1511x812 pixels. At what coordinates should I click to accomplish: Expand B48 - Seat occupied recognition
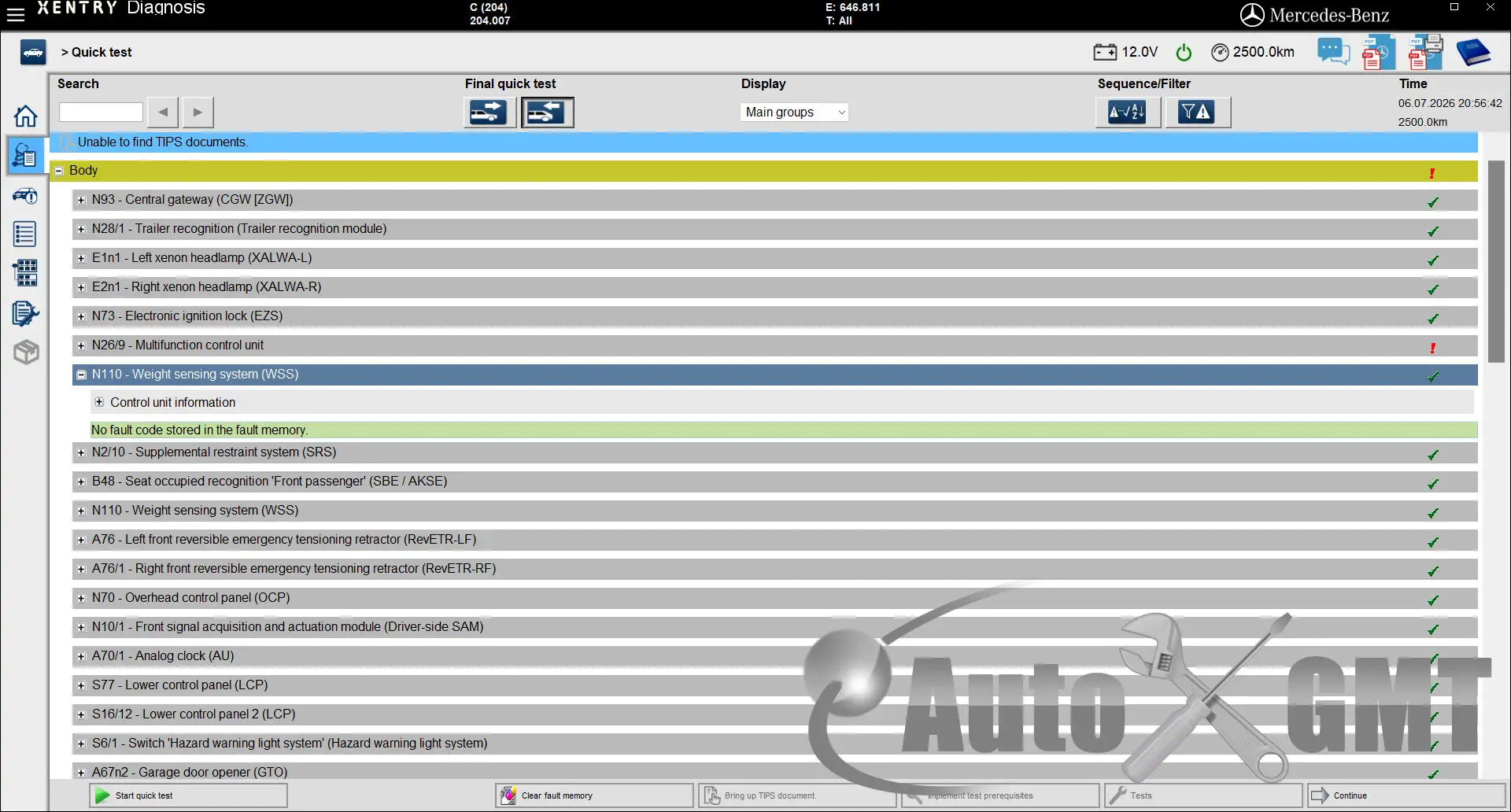pyautogui.click(x=80, y=482)
